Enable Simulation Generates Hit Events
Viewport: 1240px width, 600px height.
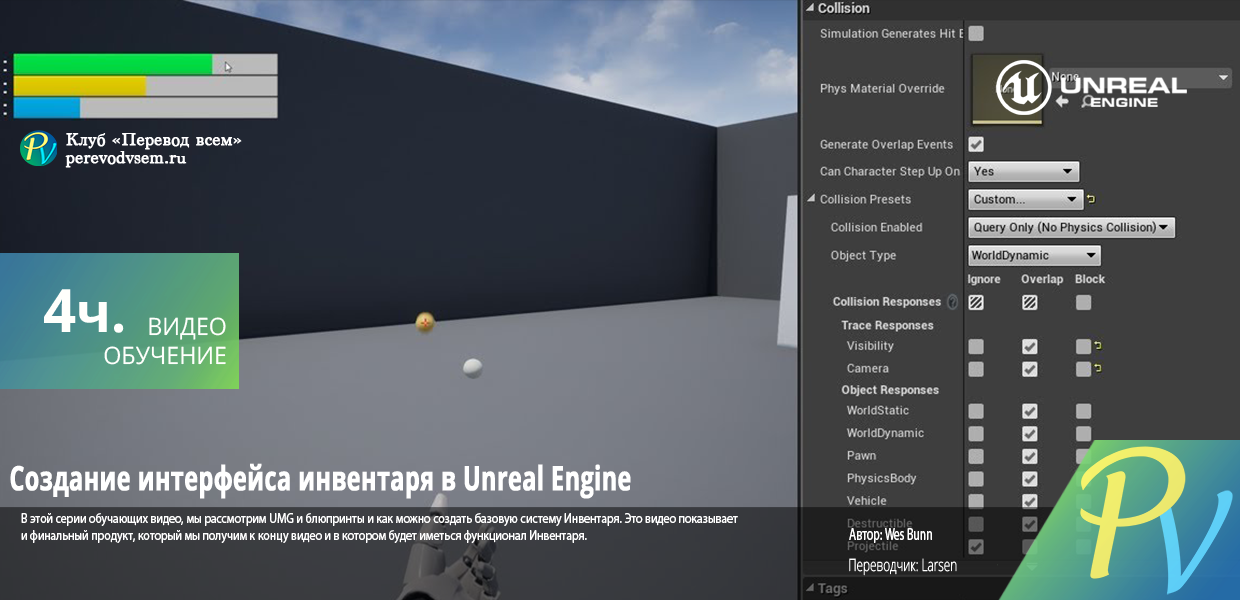tap(976, 33)
